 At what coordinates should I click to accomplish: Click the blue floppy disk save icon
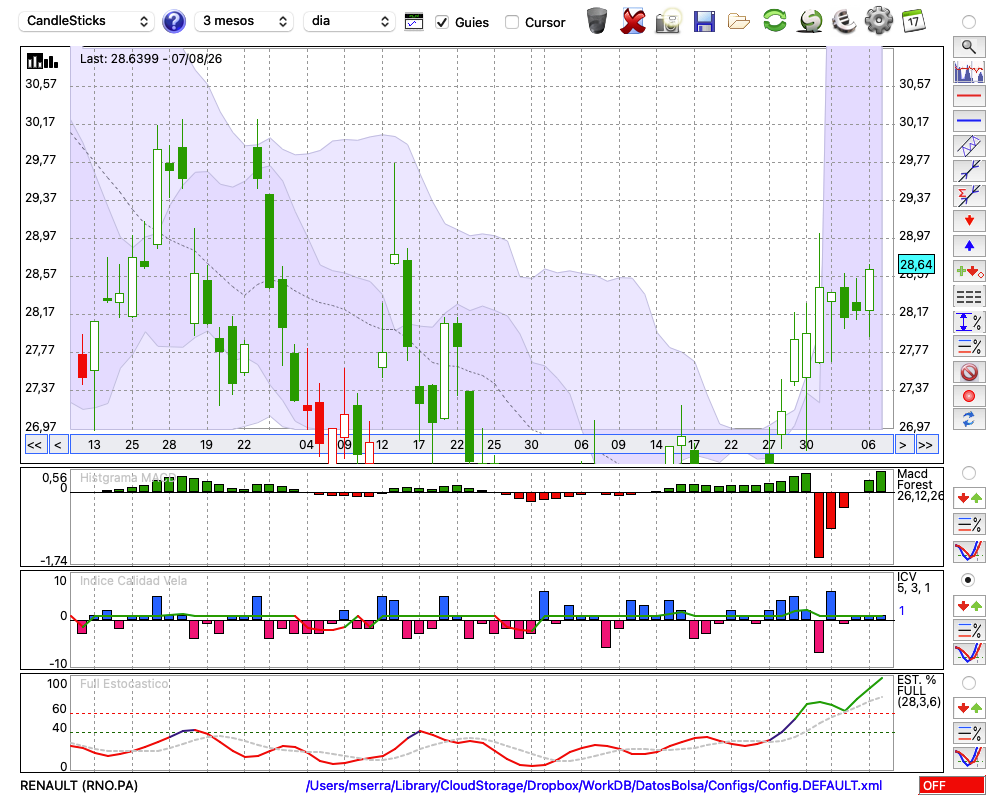[704, 22]
